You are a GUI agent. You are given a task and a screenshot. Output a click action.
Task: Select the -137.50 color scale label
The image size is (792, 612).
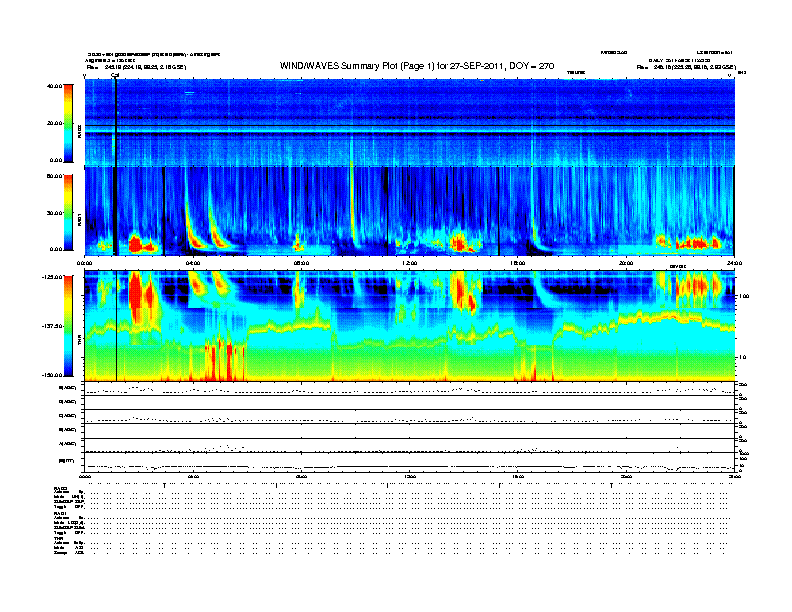52,326
